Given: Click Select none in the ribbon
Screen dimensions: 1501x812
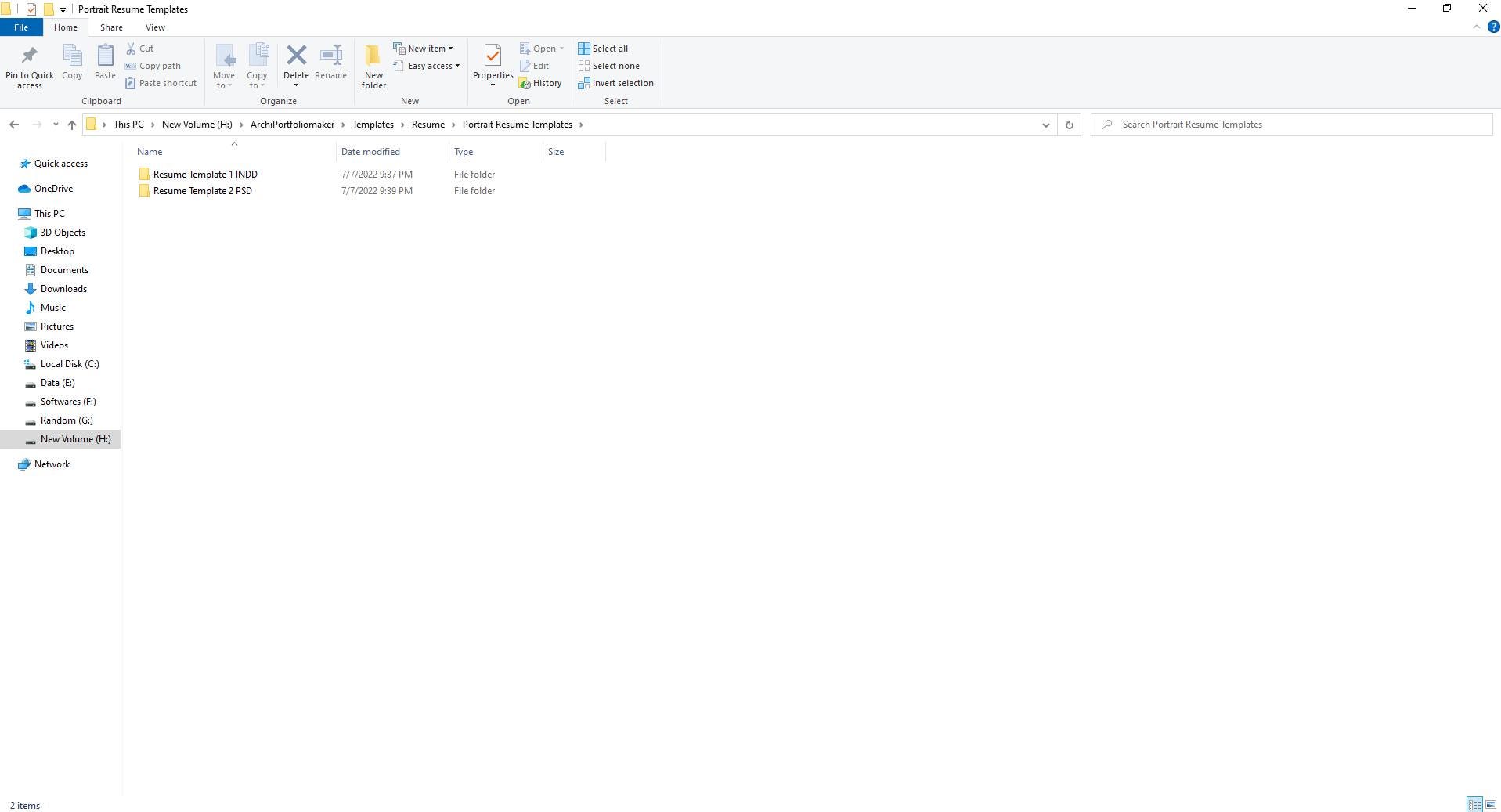Looking at the screenshot, I should (x=608, y=66).
